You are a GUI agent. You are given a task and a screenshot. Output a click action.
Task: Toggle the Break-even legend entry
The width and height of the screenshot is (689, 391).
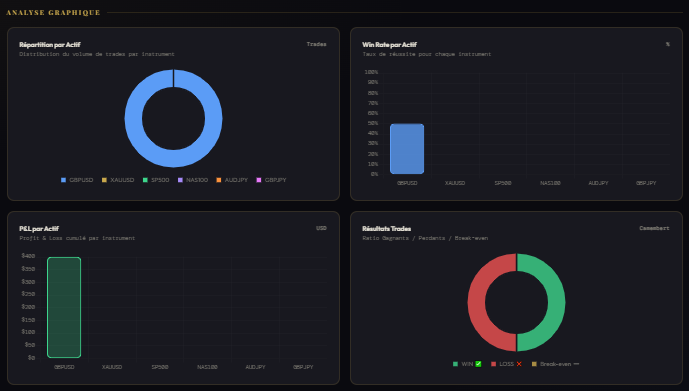pos(555,364)
